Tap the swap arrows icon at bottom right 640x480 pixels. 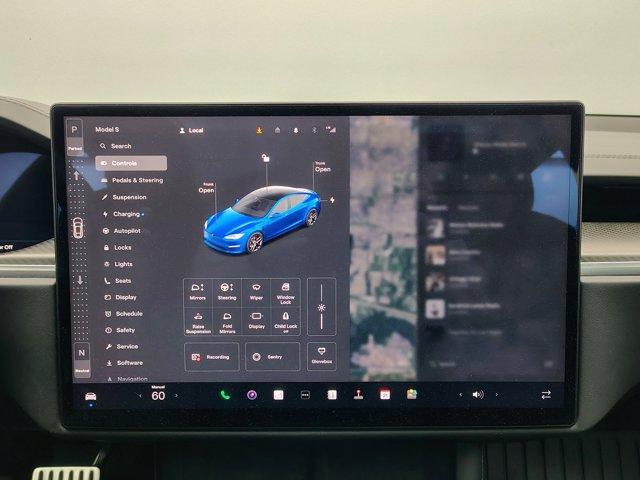[546, 395]
